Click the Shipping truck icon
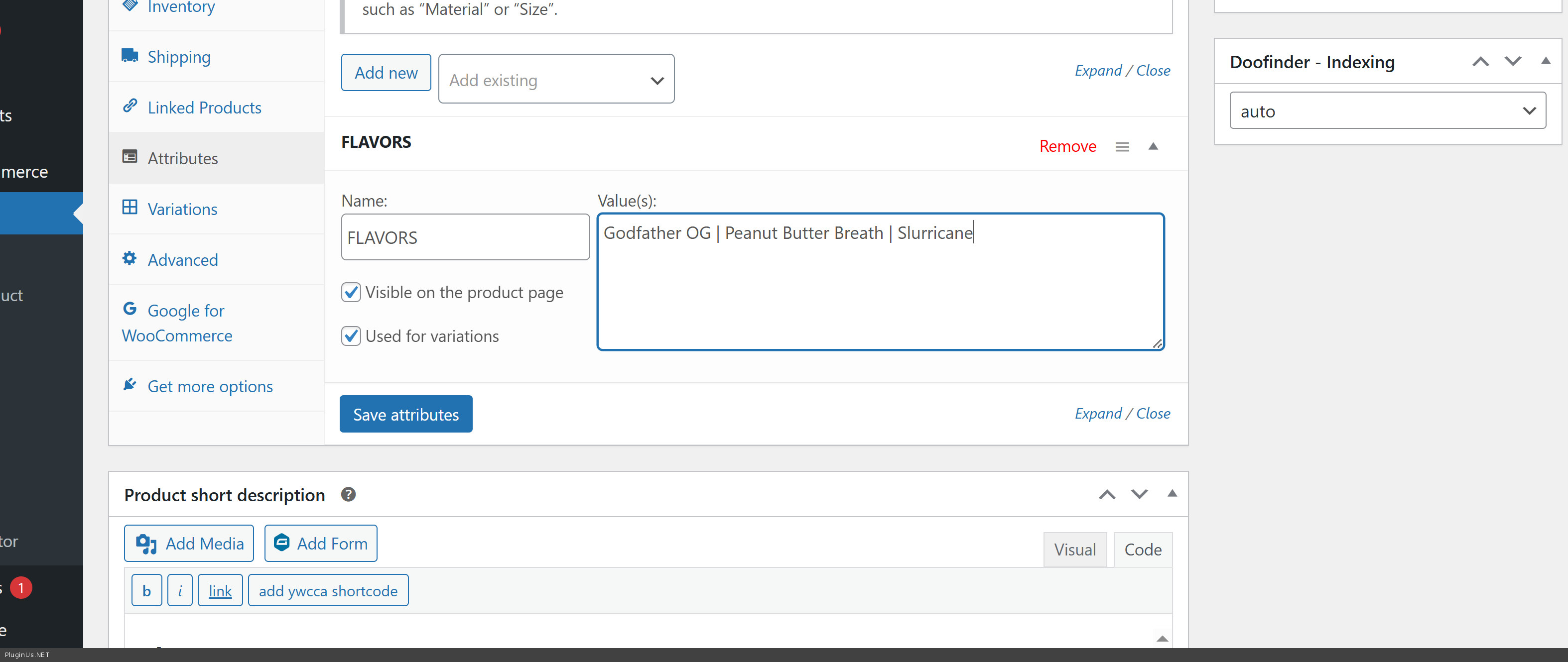This screenshot has height=662, width=1568. (129, 55)
